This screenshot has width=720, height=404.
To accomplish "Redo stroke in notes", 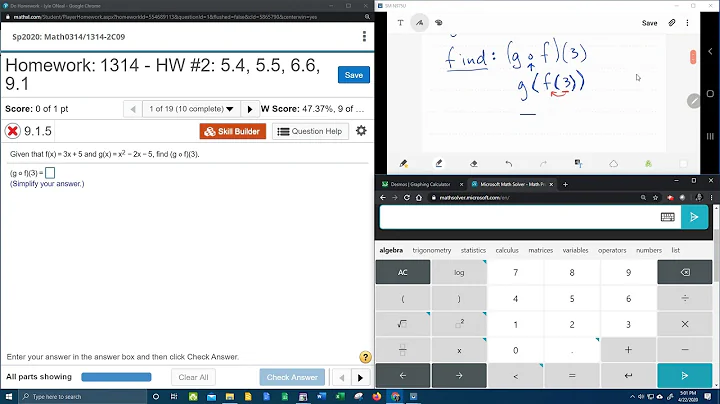I will pos(544,163).
